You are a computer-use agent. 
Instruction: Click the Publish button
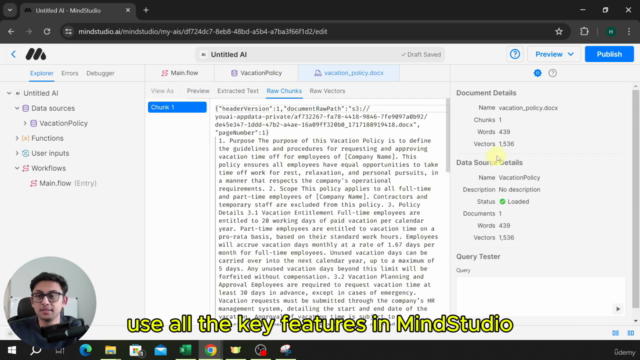[609, 54]
